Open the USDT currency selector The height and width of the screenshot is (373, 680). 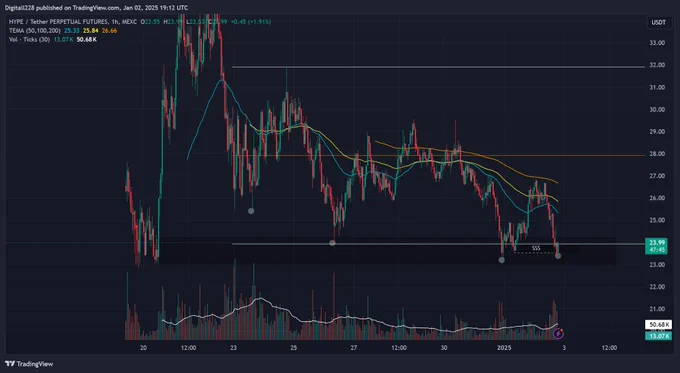point(659,23)
